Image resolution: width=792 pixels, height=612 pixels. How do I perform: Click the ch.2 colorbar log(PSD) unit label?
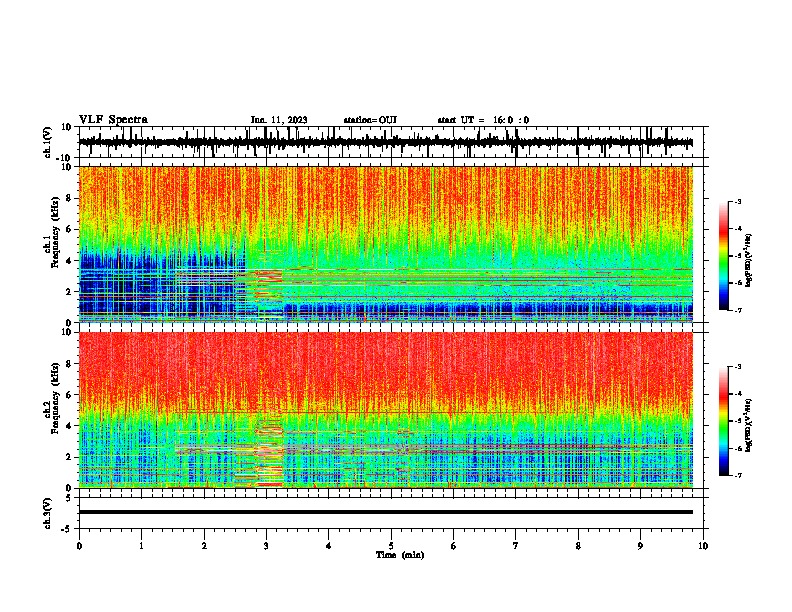749,425
